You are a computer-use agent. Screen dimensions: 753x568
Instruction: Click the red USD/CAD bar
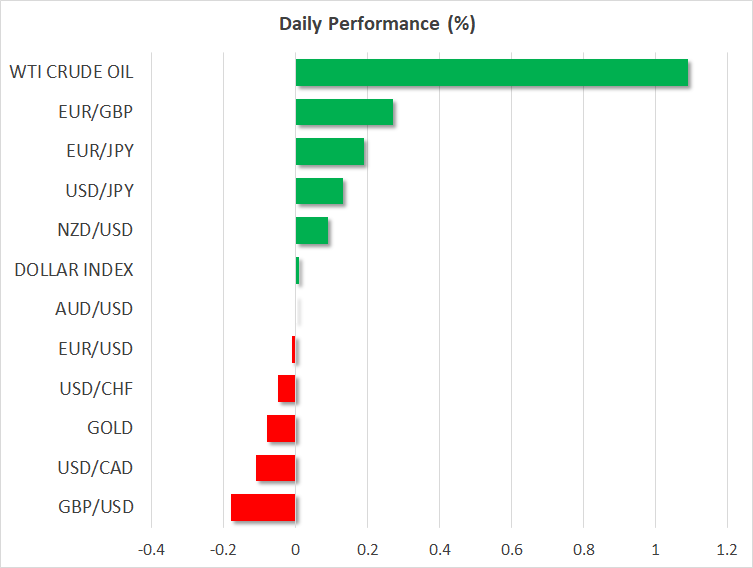click(x=275, y=468)
